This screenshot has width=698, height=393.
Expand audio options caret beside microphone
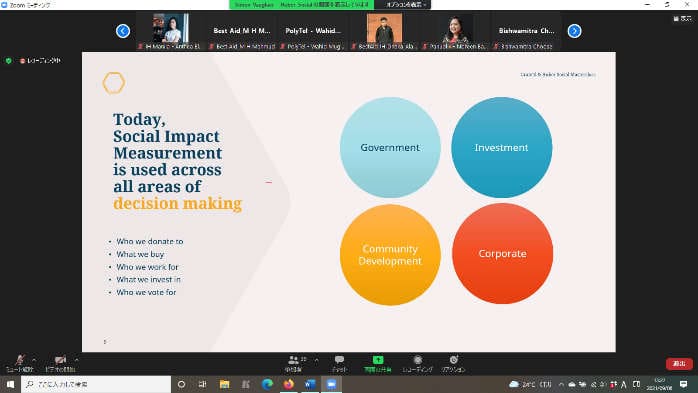pyautogui.click(x=34, y=360)
